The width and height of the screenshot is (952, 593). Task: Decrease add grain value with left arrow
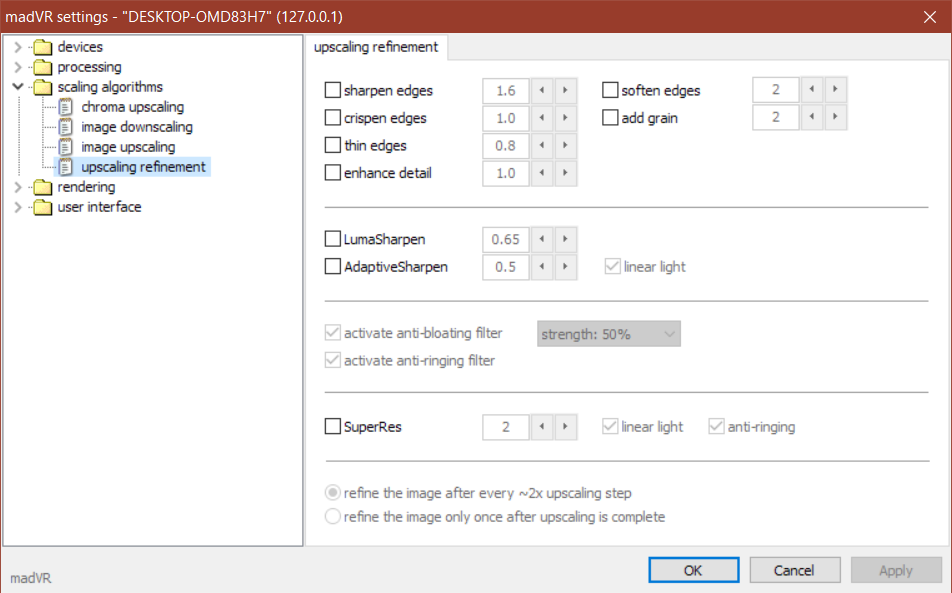812,117
